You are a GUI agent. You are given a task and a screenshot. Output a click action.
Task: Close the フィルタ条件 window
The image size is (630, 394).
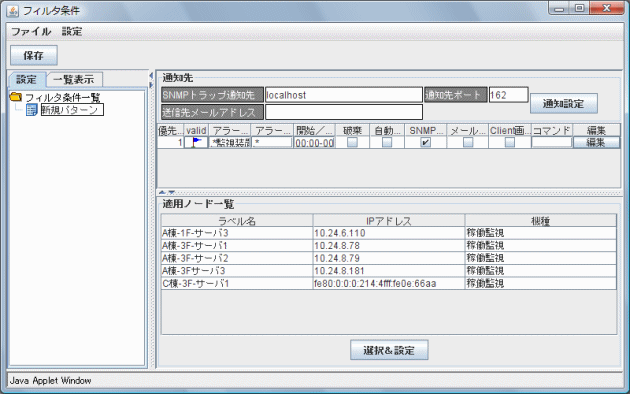click(x=607, y=8)
